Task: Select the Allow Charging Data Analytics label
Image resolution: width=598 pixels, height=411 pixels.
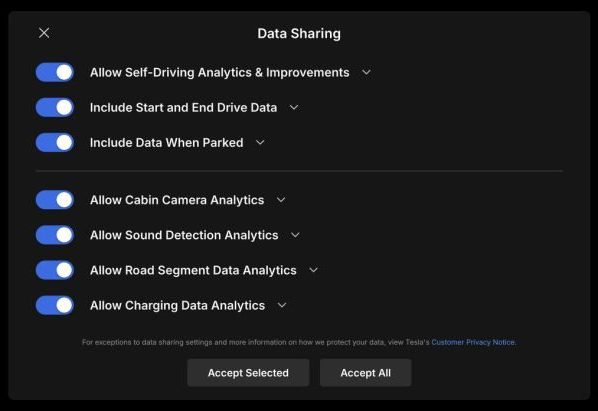Action: click(x=177, y=305)
